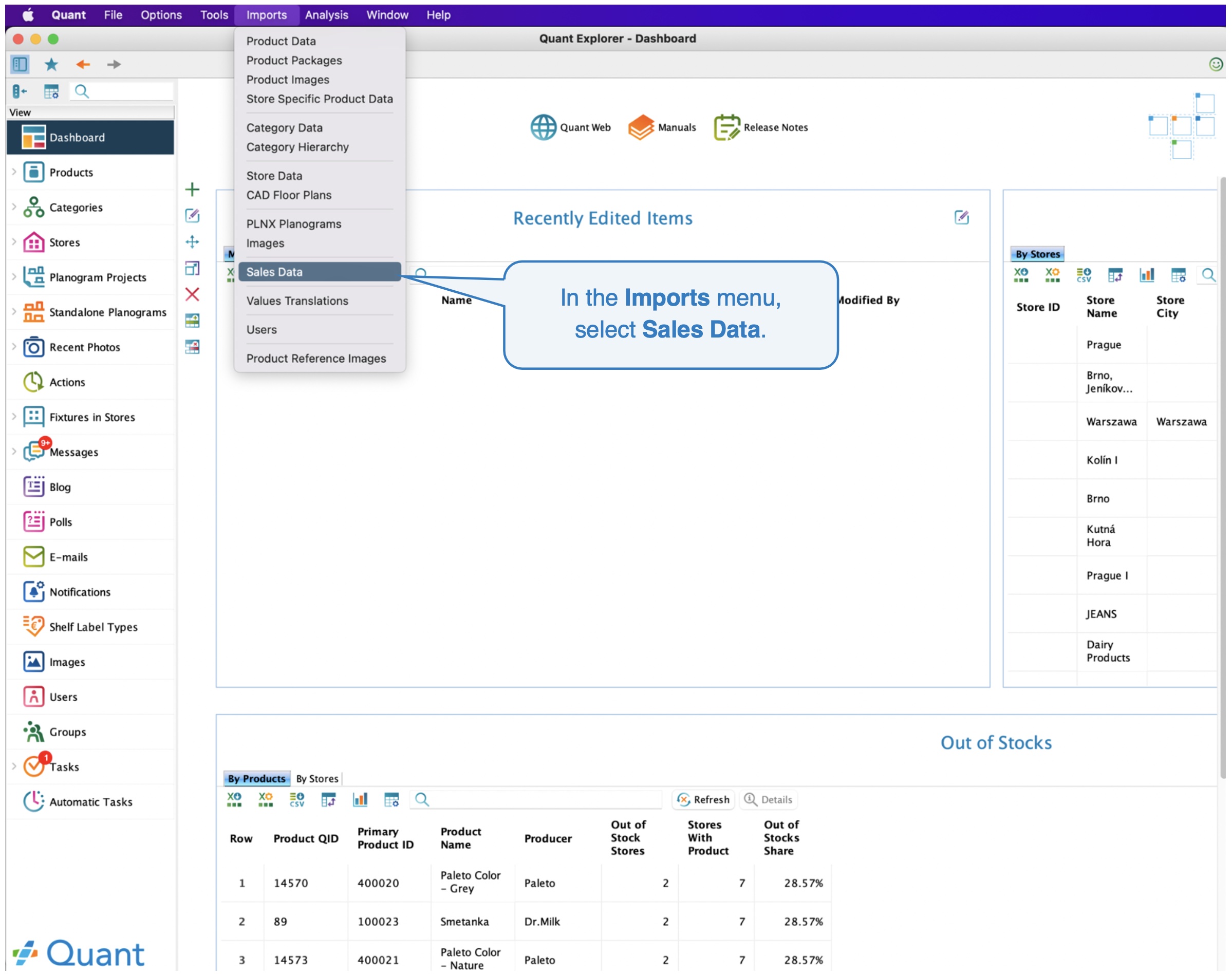Image resolution: width=1232 pixels, height=974 pixels.
Task: Expand the Recent Photos node
Action: tap(14, 347)
